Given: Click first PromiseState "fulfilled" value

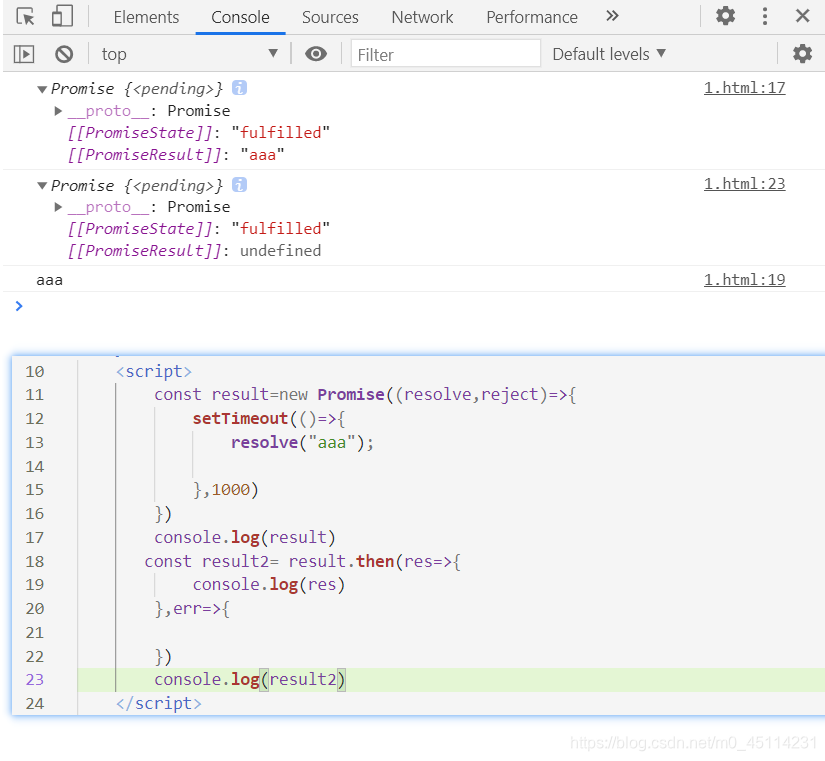Looking at the screenshot, I should [280, 133].
